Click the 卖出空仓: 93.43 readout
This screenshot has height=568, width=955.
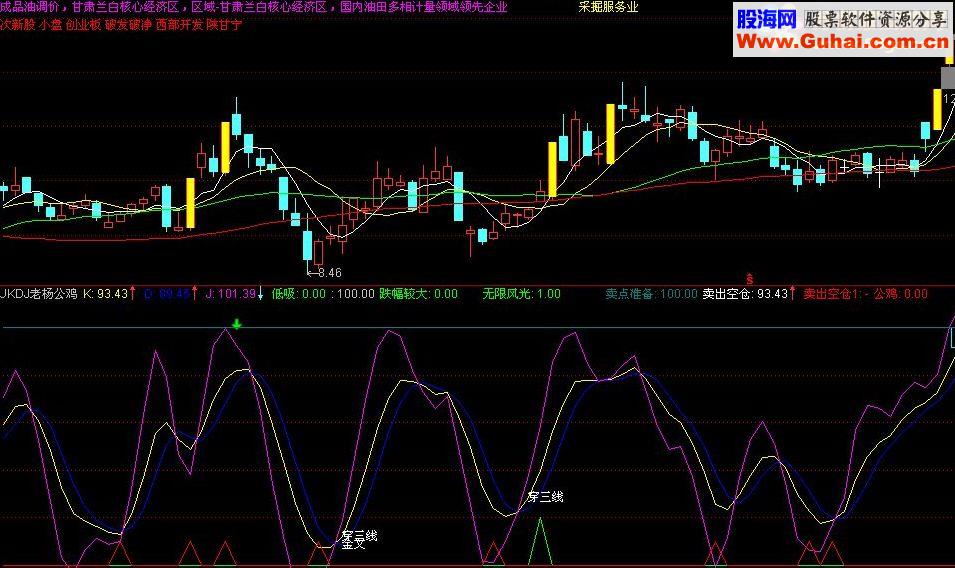click(745, 294)
